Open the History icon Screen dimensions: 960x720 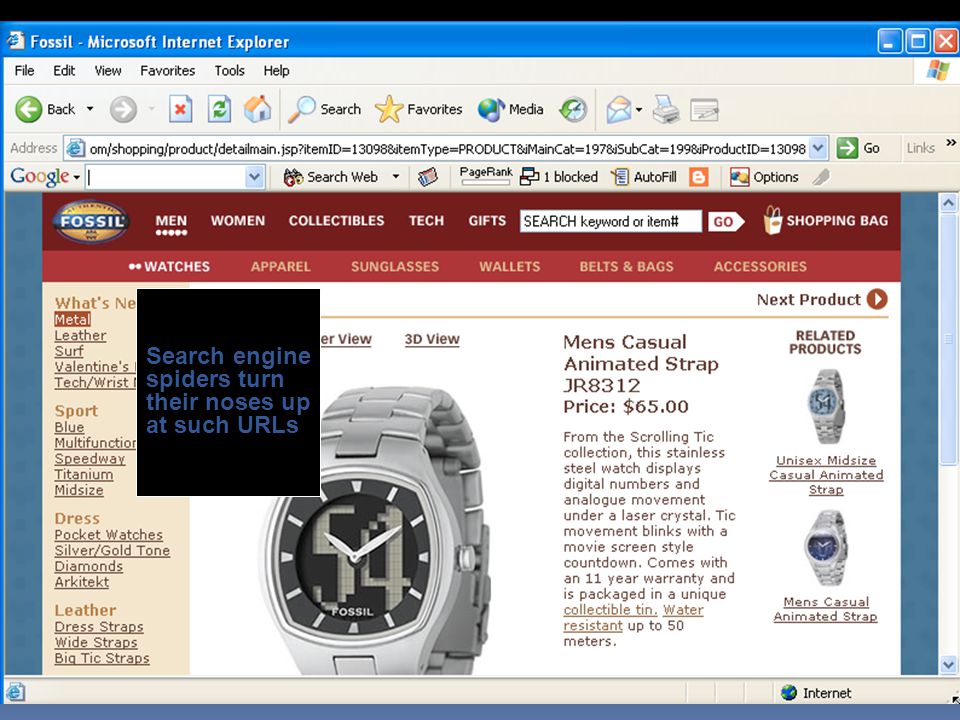click(x=573, y=110)
